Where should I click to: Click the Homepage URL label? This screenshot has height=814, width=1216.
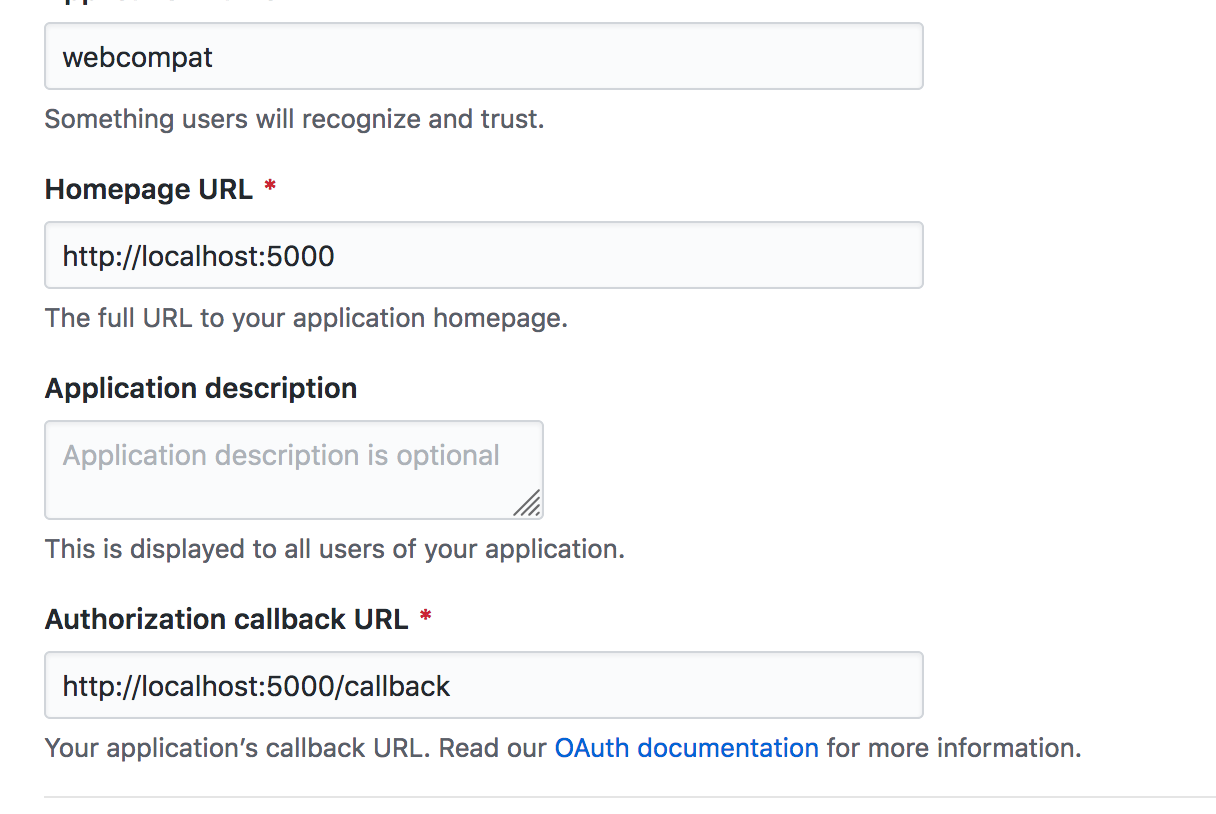click(x=149, y=189)
